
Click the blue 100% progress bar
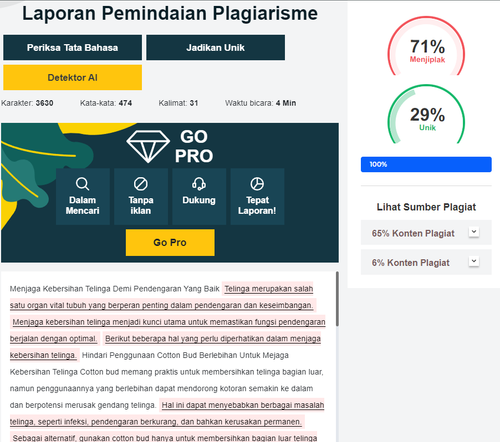[x=426, y=164]
